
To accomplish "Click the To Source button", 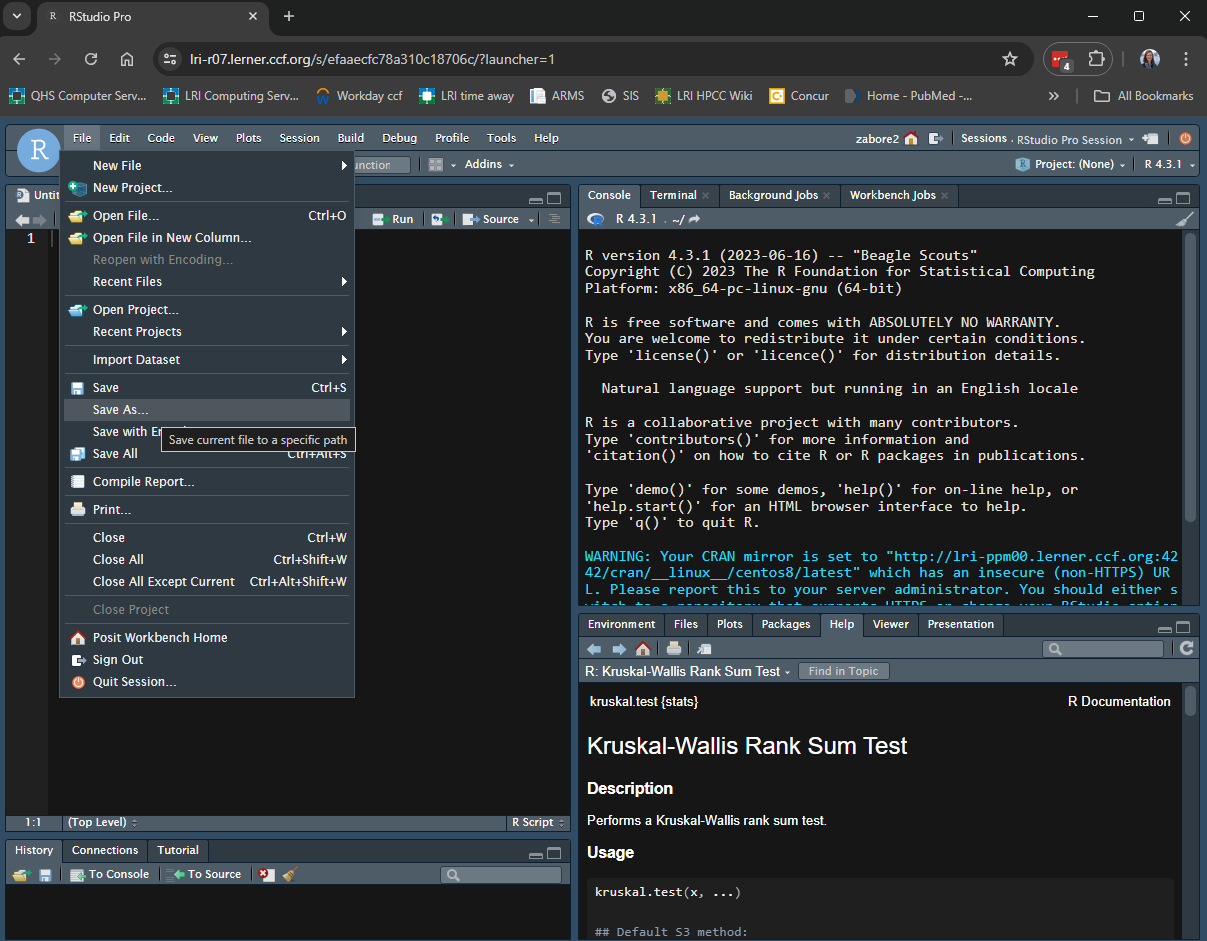I will coord(206,874).
